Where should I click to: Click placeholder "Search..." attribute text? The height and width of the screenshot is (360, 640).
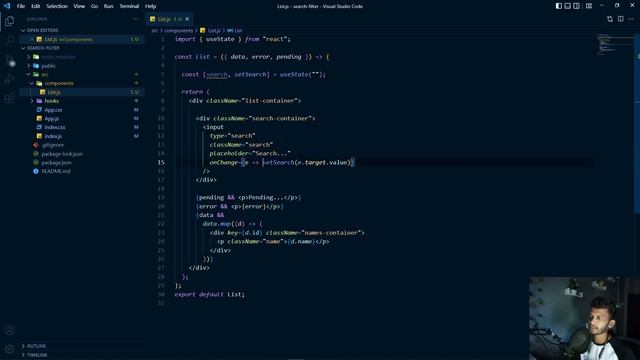[250, 153]
